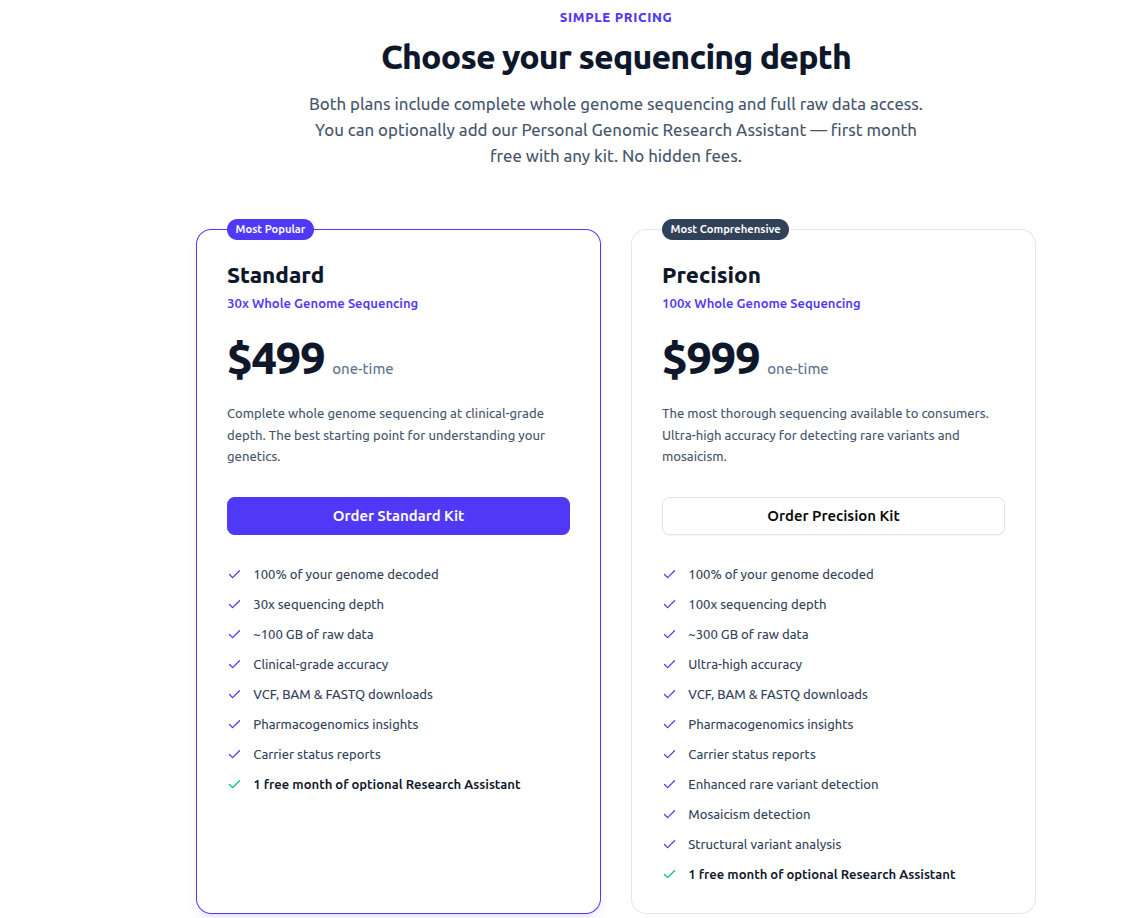The image size is (1132, 918).
Task: Click 100x Whole Genome Sequencing subtitle
Action: pyautogui.click(x=761, y=303)
